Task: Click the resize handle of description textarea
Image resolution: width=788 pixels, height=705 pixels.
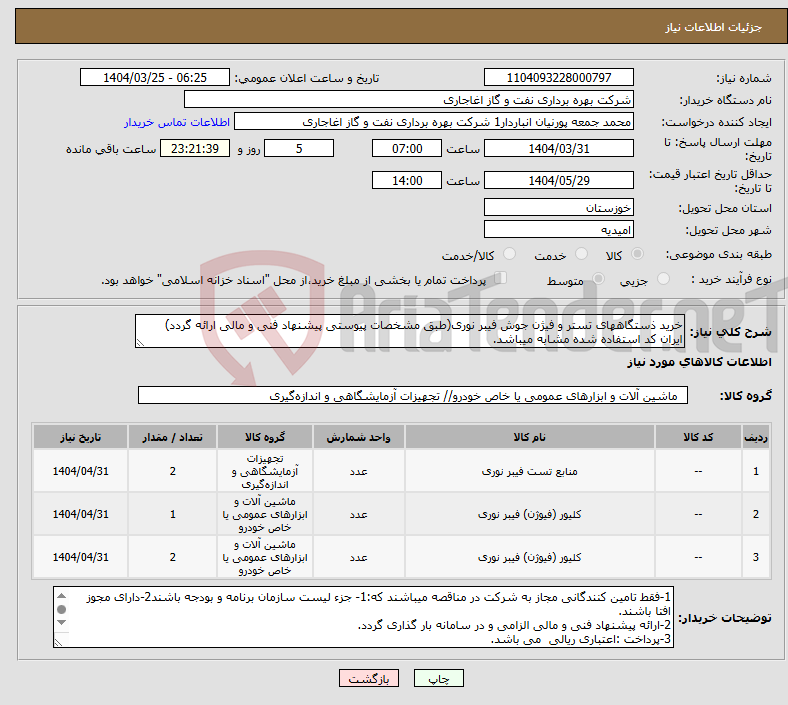Action: tap(140, 343)
